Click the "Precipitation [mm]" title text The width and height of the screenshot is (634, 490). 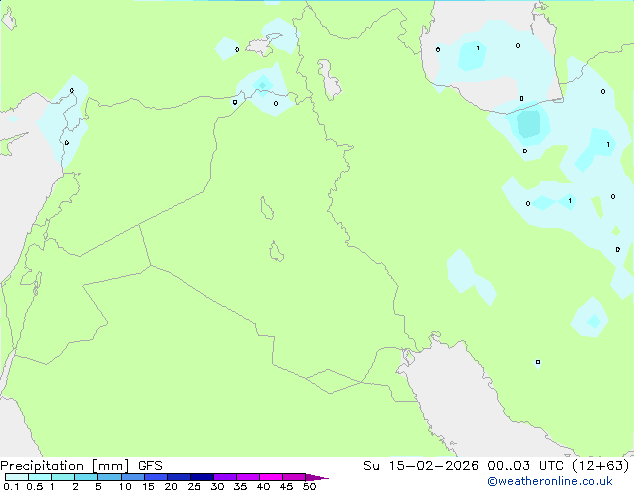click(x=65, y=466)
